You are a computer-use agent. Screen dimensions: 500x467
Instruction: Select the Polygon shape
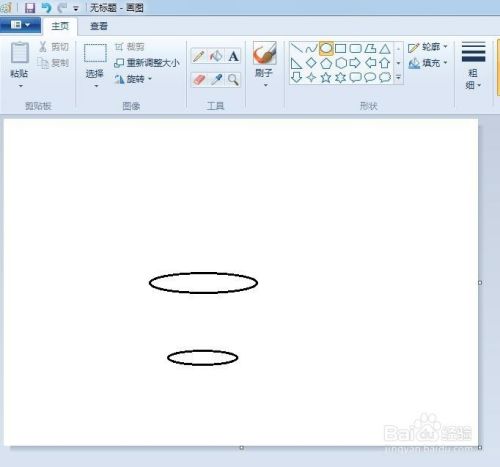coord(370,49)
